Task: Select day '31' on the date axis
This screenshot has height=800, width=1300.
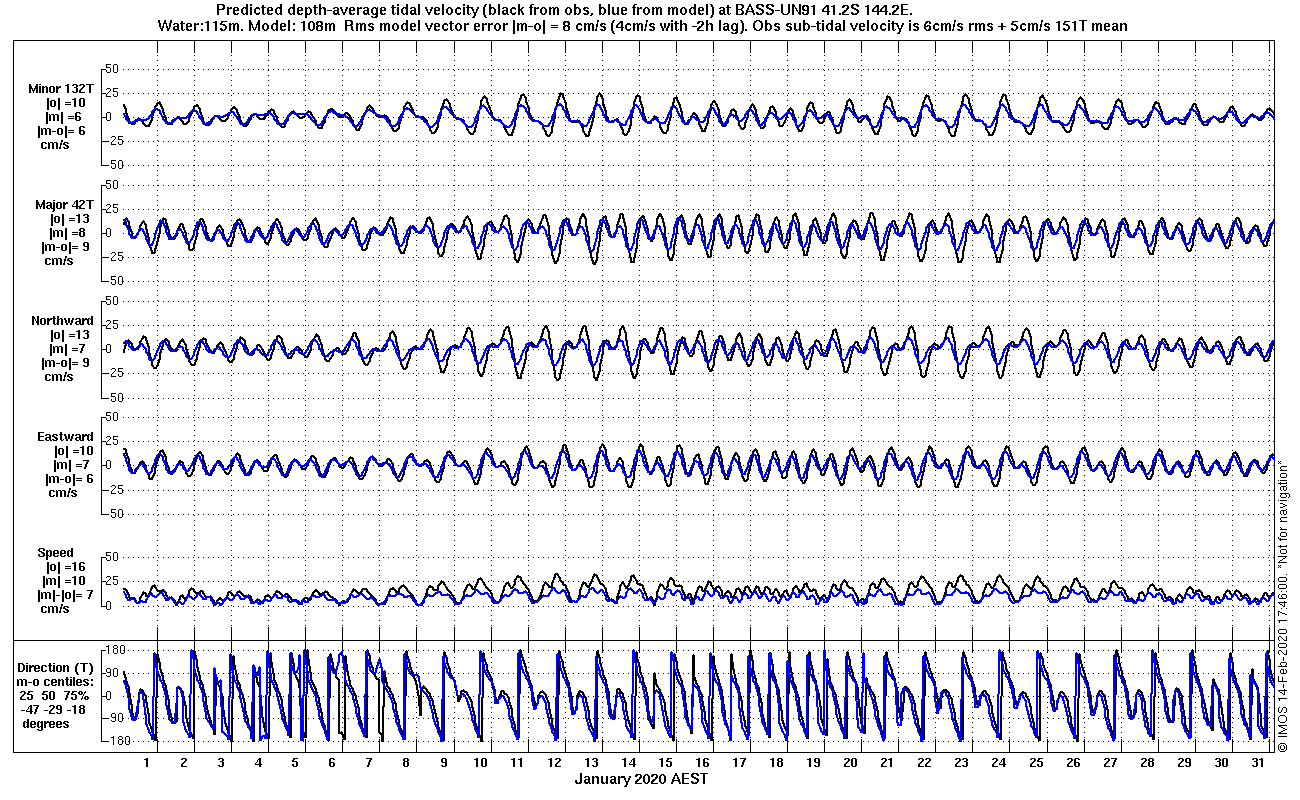Action: [x=1257, y=762]
